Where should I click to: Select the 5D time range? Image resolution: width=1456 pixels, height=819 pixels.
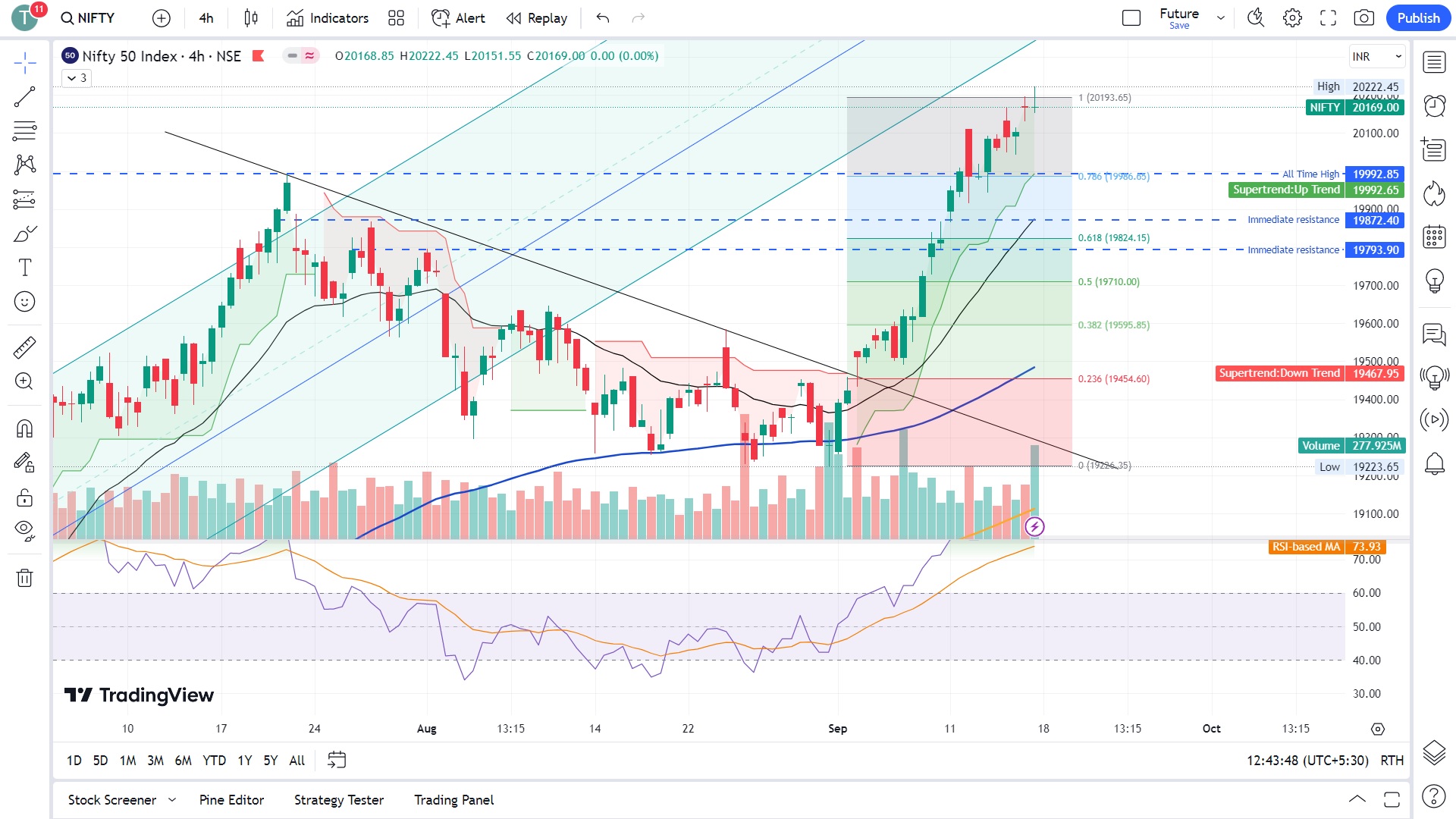click(100, 760)
